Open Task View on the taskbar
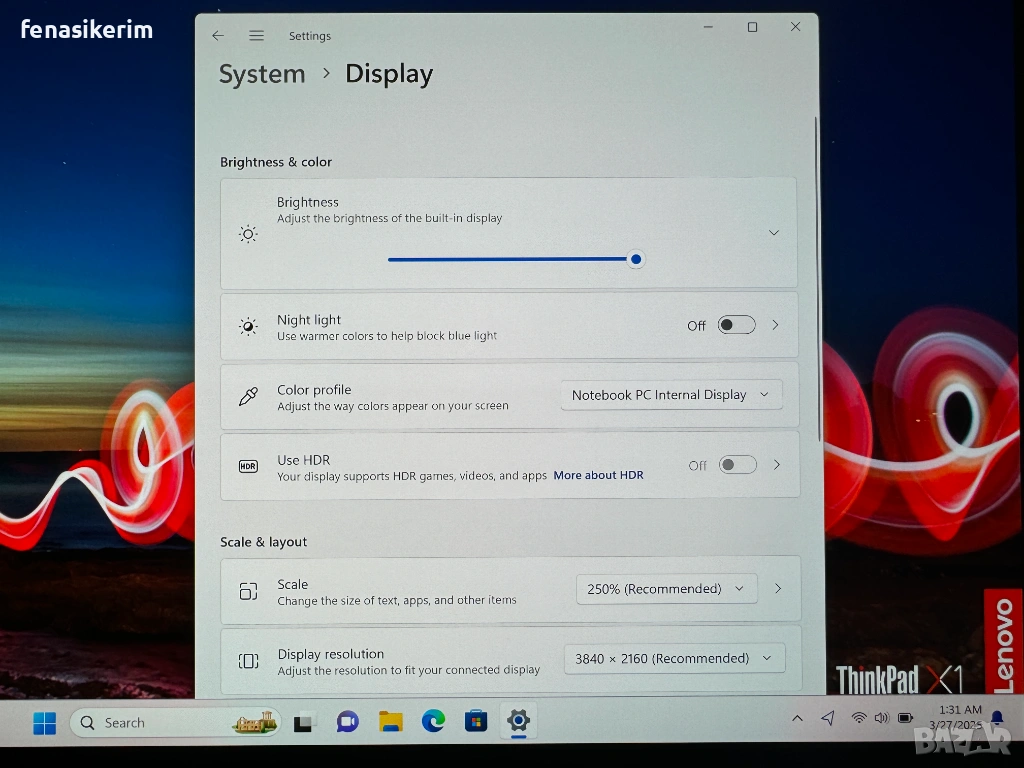1024x768 pixels. click(x=304, y=722)
